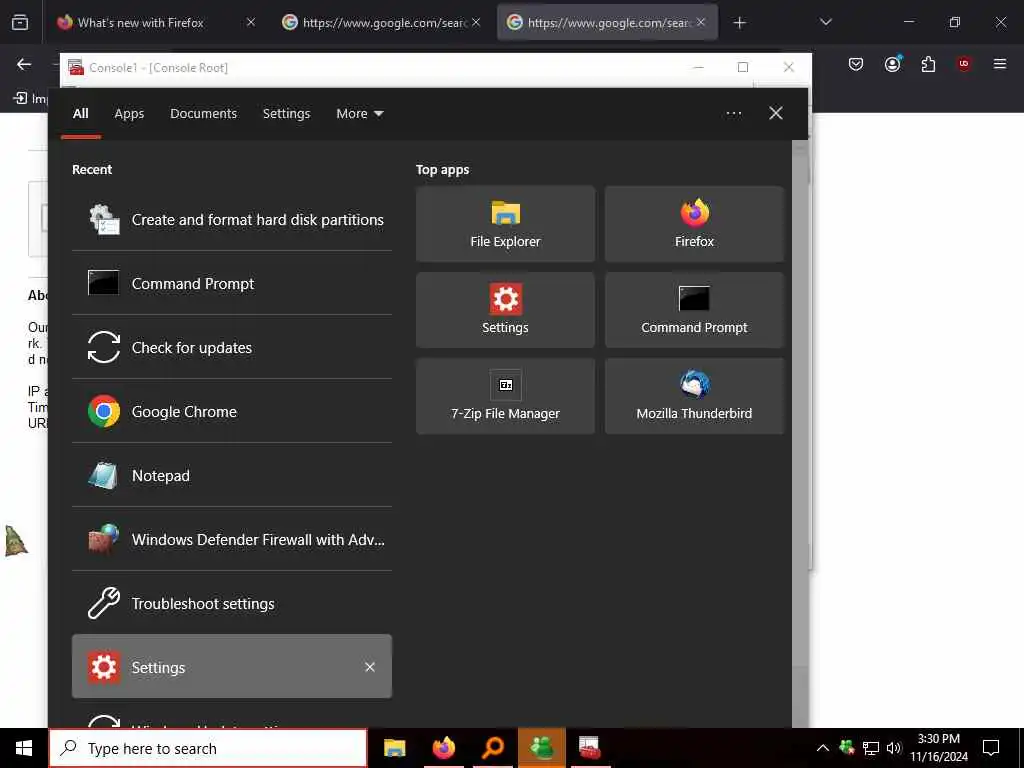Open the Firefox account menu
Screen dimensions: 1024x768
point(893,64)
